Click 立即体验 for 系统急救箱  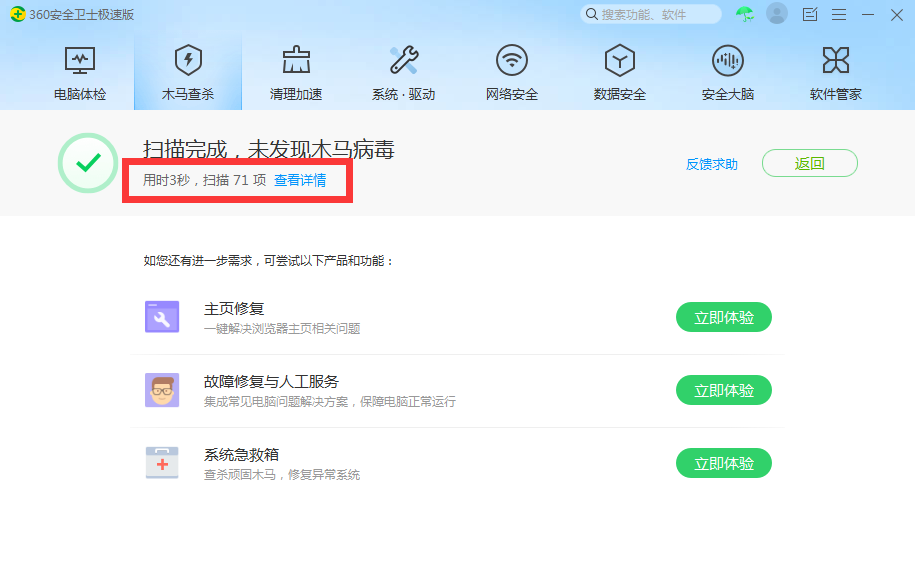(x=724, y=463)
